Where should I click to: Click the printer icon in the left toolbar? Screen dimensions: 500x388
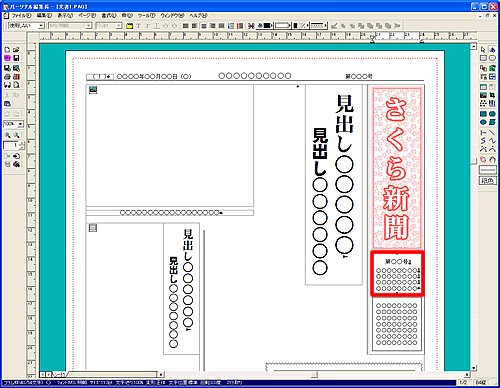7,77
